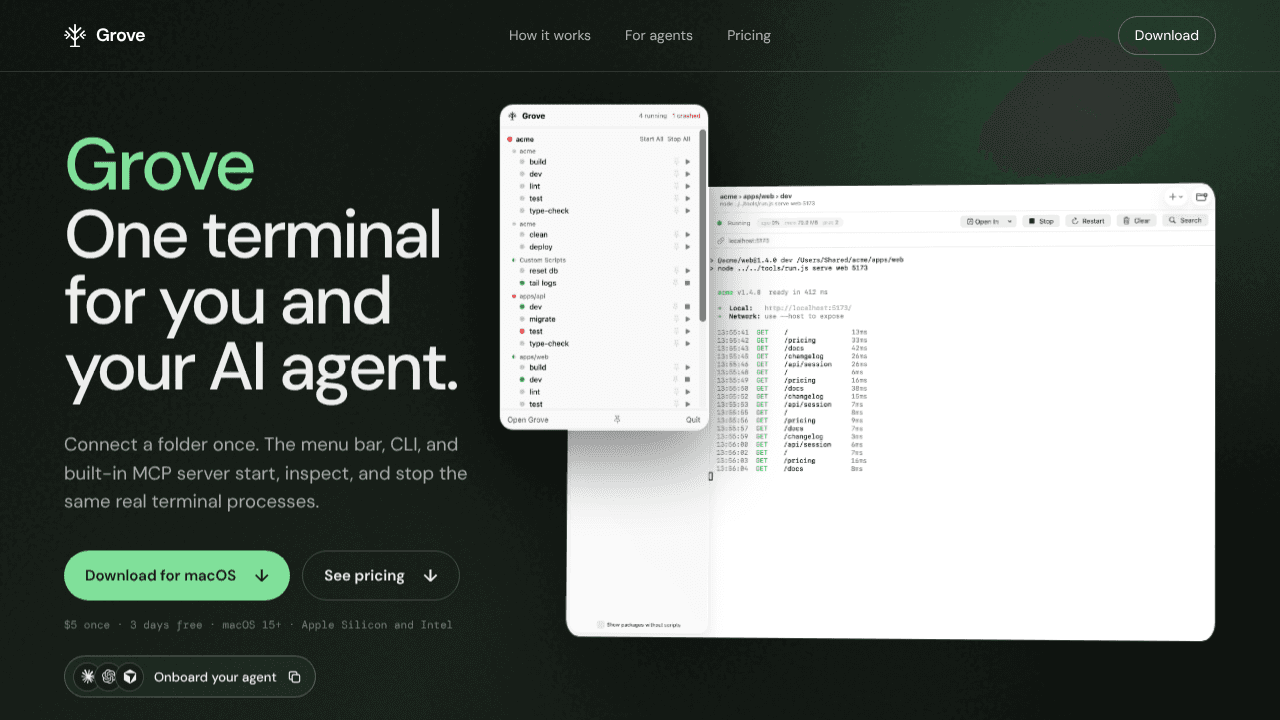Click the cube agent icon
This screenshot has height=720, width=1280.
click(x=130, y=677)
